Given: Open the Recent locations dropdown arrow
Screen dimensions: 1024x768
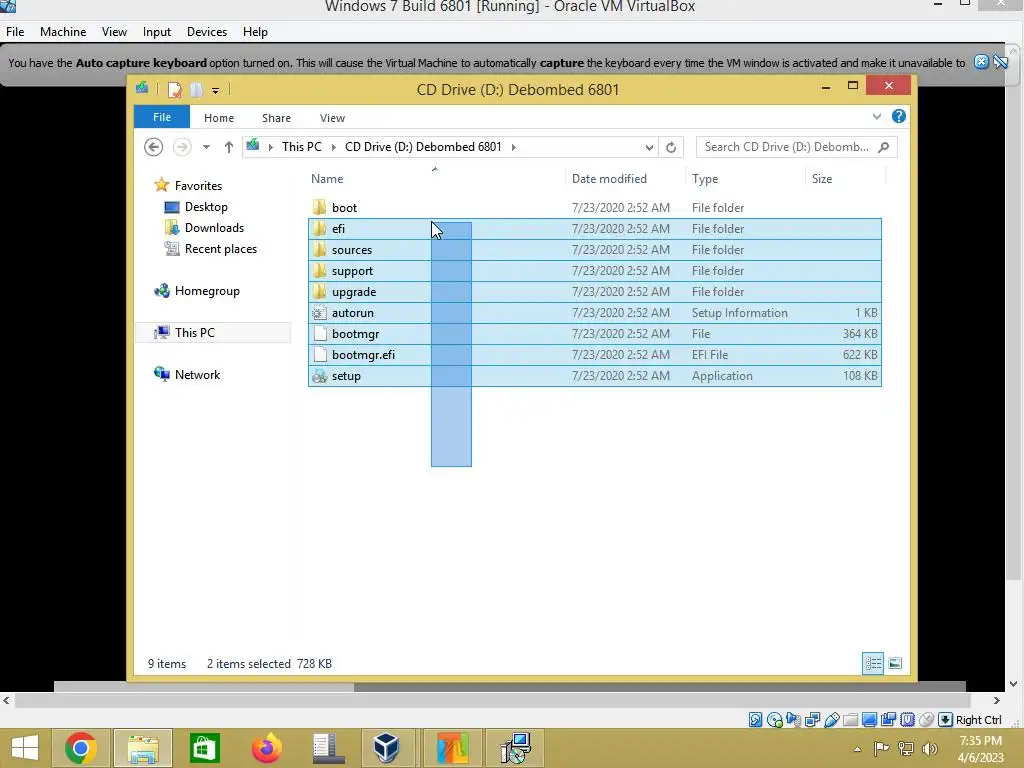Looking at the screenshot, I should point(206,147).
